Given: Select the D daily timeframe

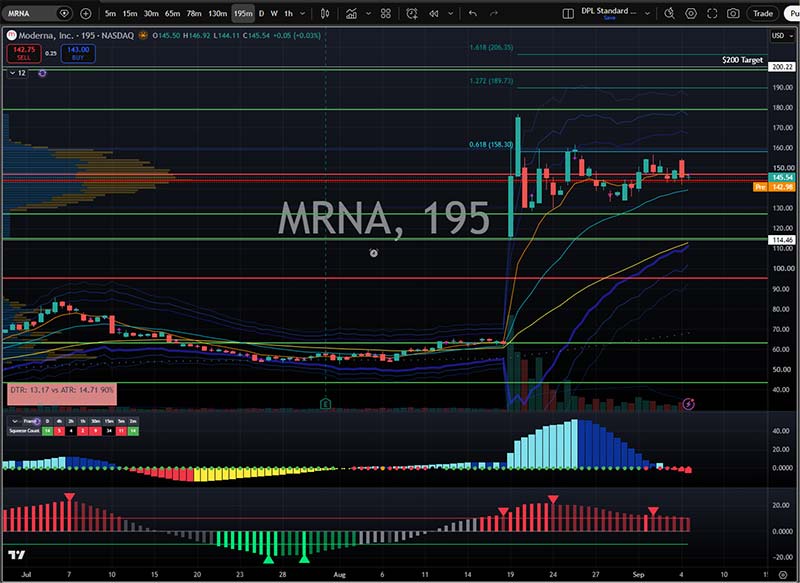Looking at the screenshot, I should coord(261,14).
